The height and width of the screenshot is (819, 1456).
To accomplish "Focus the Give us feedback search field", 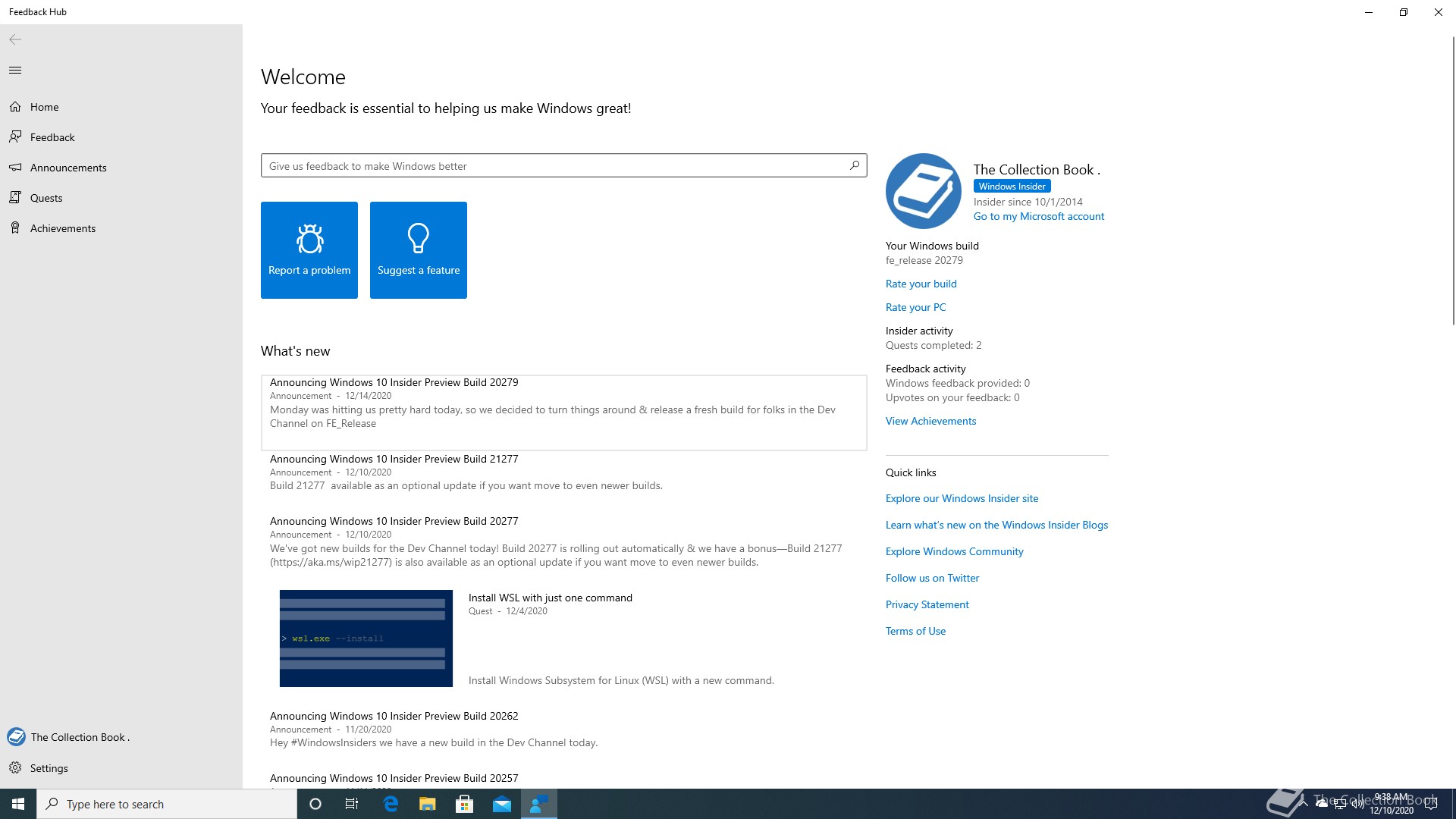I will click(x=554, y=166).
